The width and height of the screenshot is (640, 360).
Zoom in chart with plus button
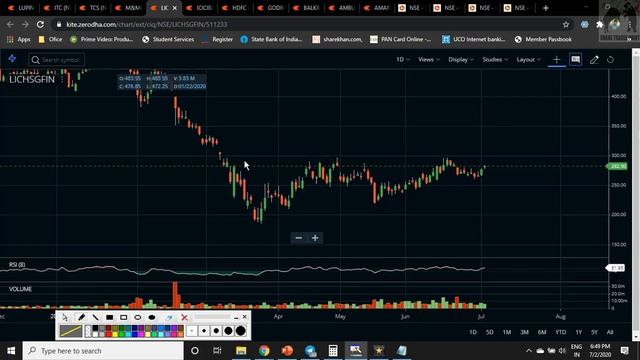coord(315,238)
